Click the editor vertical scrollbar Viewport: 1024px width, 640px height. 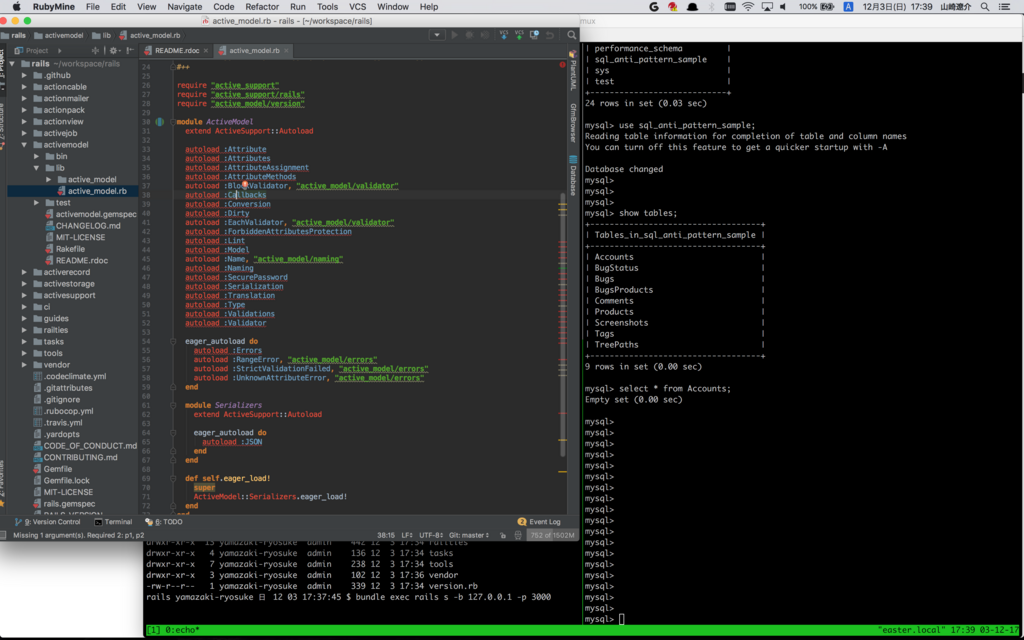pyautogui.click(x=562, y=323)
